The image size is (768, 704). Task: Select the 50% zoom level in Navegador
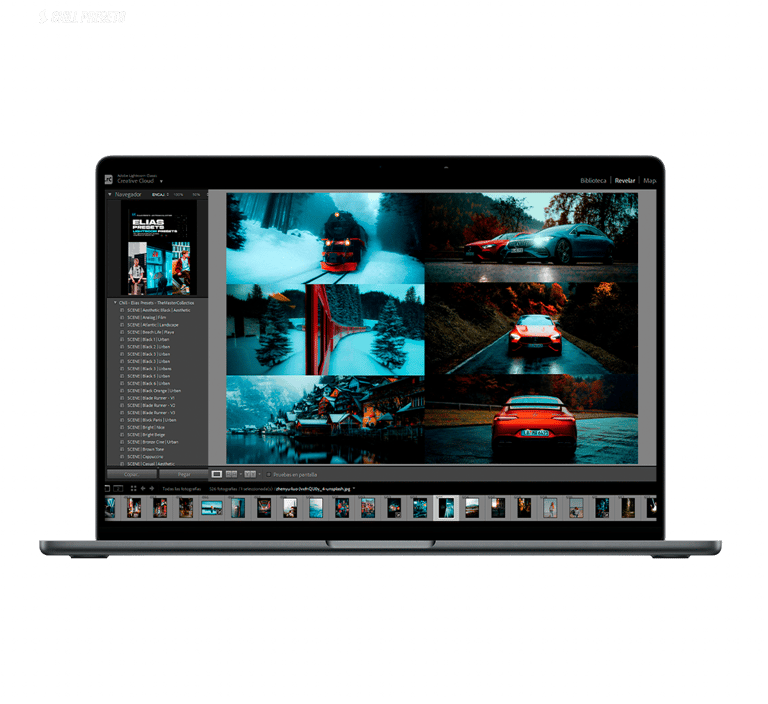point(196,195)
